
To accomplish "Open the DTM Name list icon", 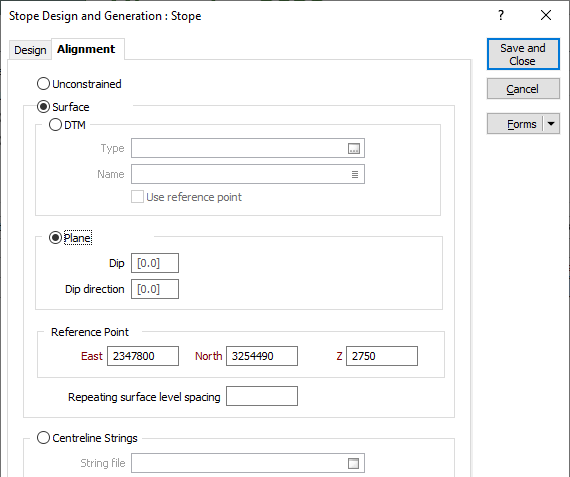I will 355,175.
